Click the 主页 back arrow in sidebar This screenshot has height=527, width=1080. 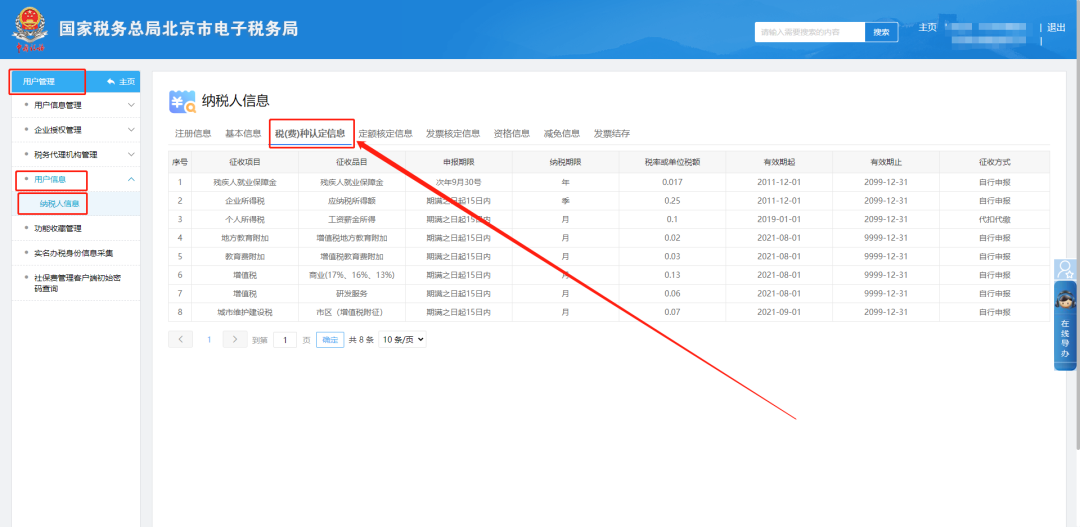click(x=120, y=81)
